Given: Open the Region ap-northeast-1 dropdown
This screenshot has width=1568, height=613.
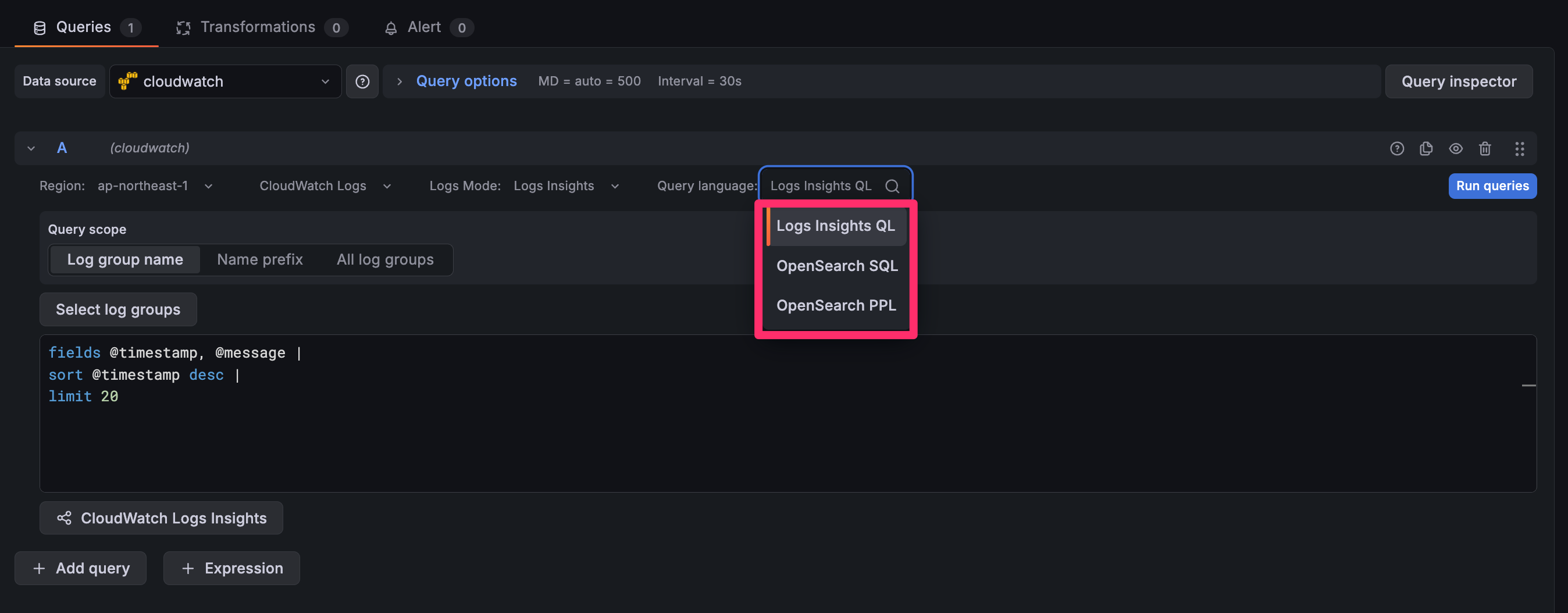Looking at the screenshot, I should tap(155, 186).
